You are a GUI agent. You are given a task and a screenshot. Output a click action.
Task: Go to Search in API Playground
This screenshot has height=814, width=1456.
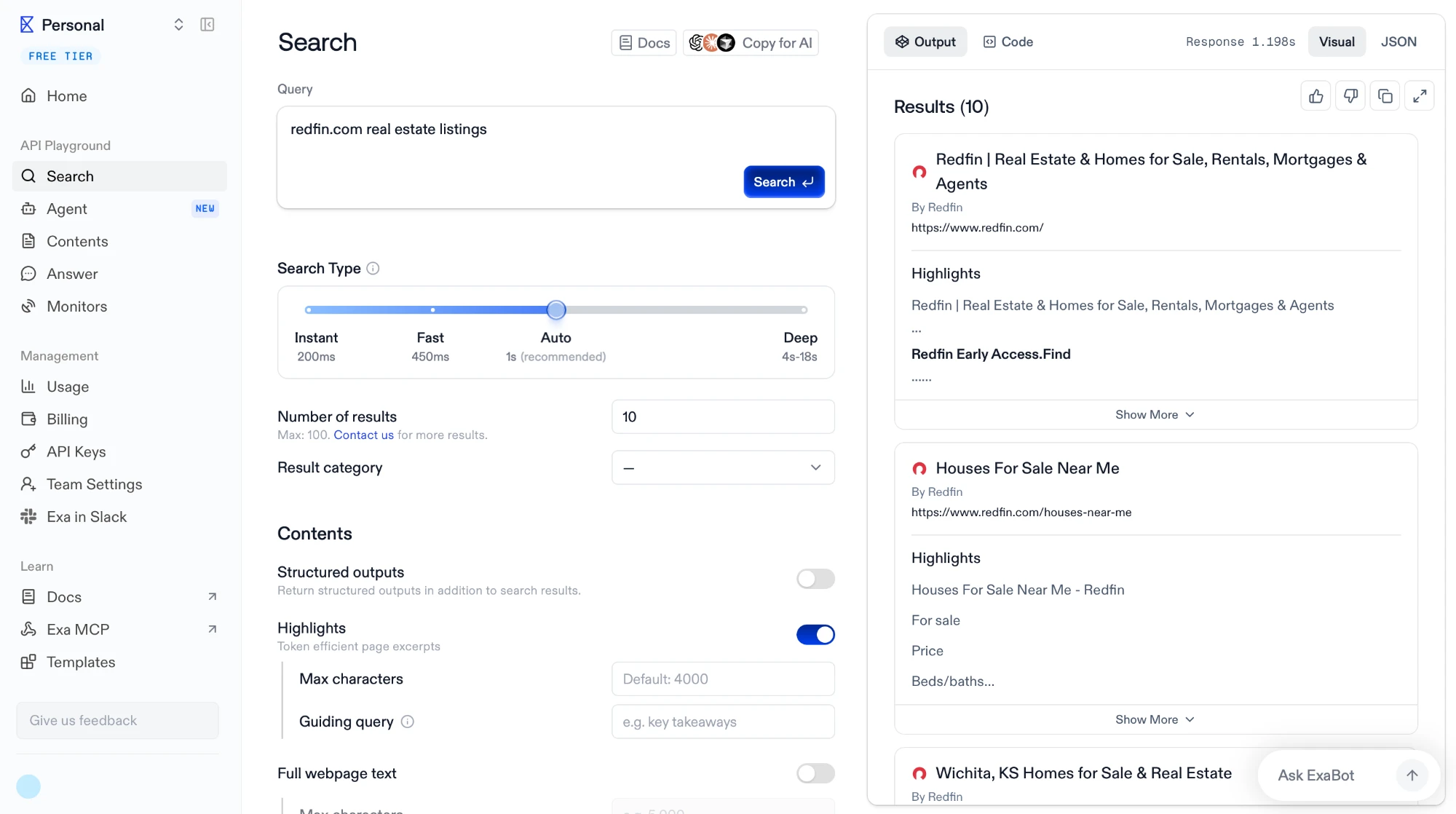click(x=119, y=176)
